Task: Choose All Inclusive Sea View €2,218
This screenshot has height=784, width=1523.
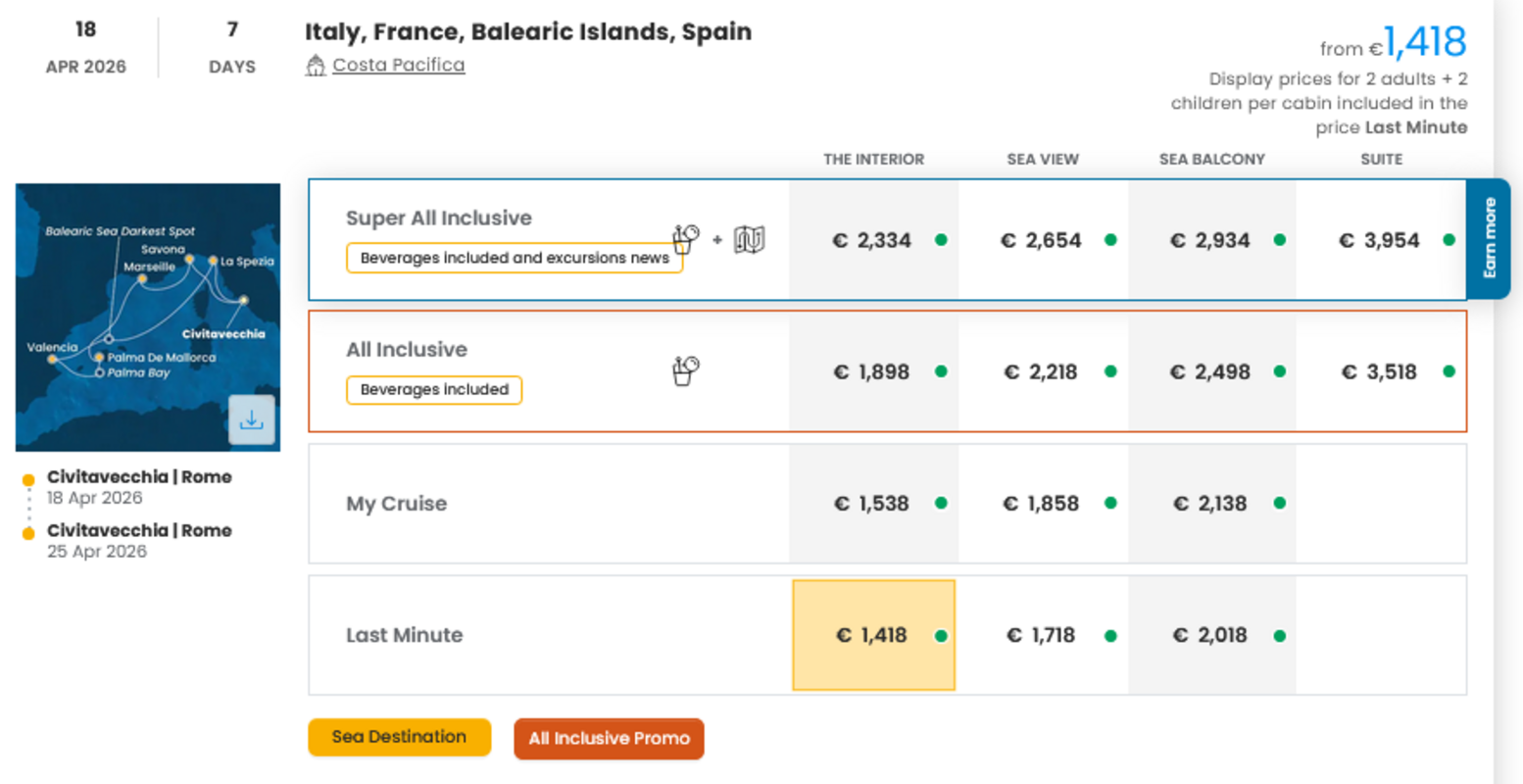Action: click(1041, 371)
